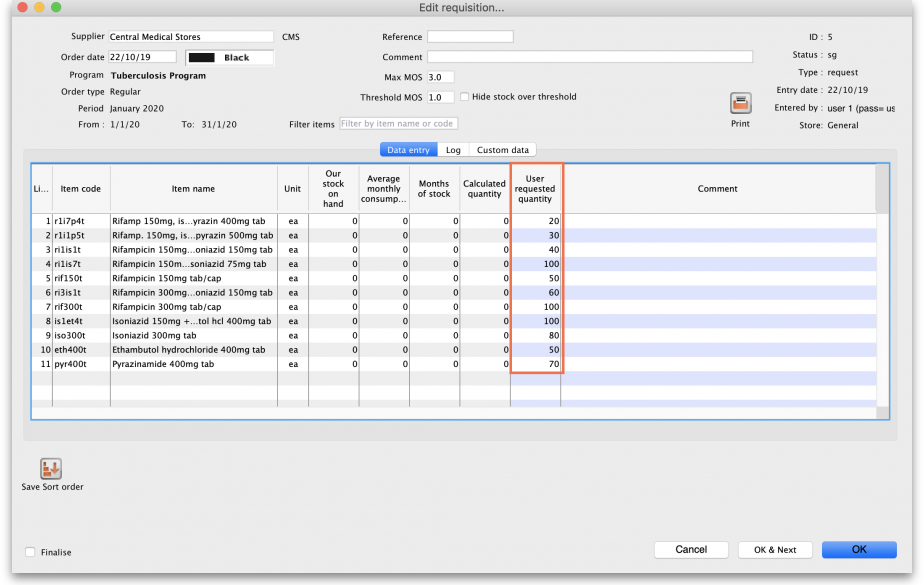Click the OK & Next button
The width and height of the screenshot is (924, 585).
(x=775, y=549)
